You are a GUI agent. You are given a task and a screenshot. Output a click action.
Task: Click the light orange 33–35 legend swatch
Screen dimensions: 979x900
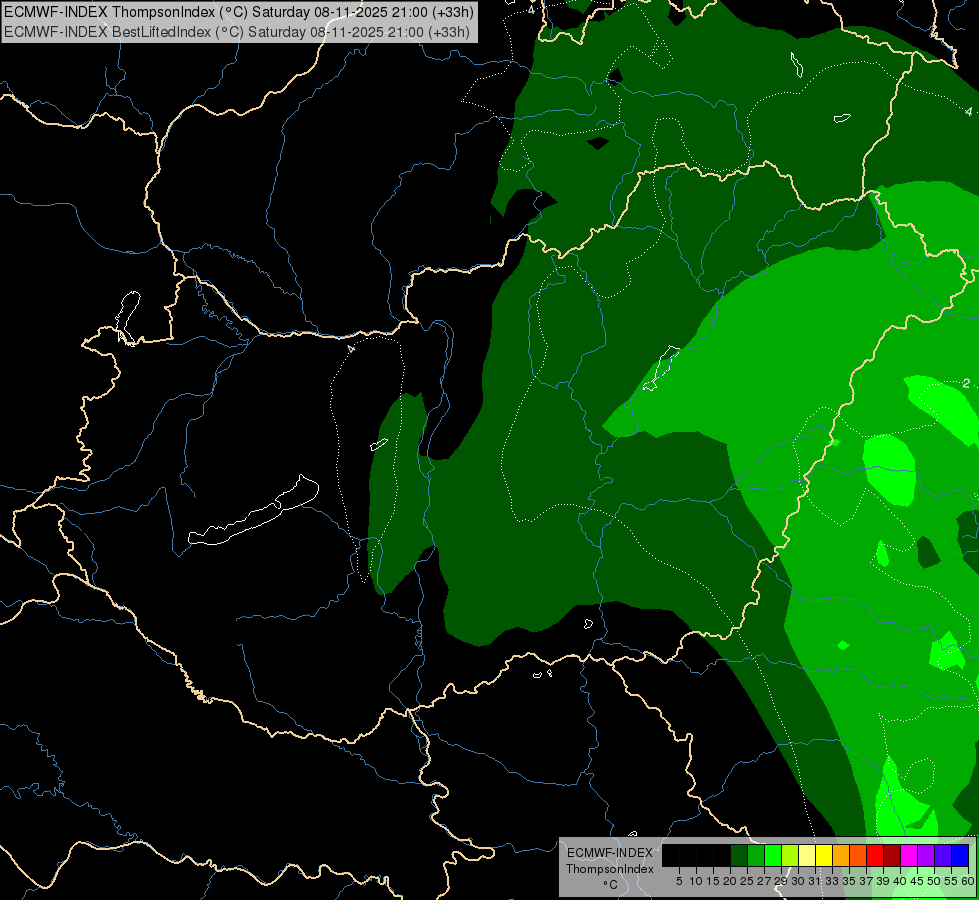click(842, 855)
